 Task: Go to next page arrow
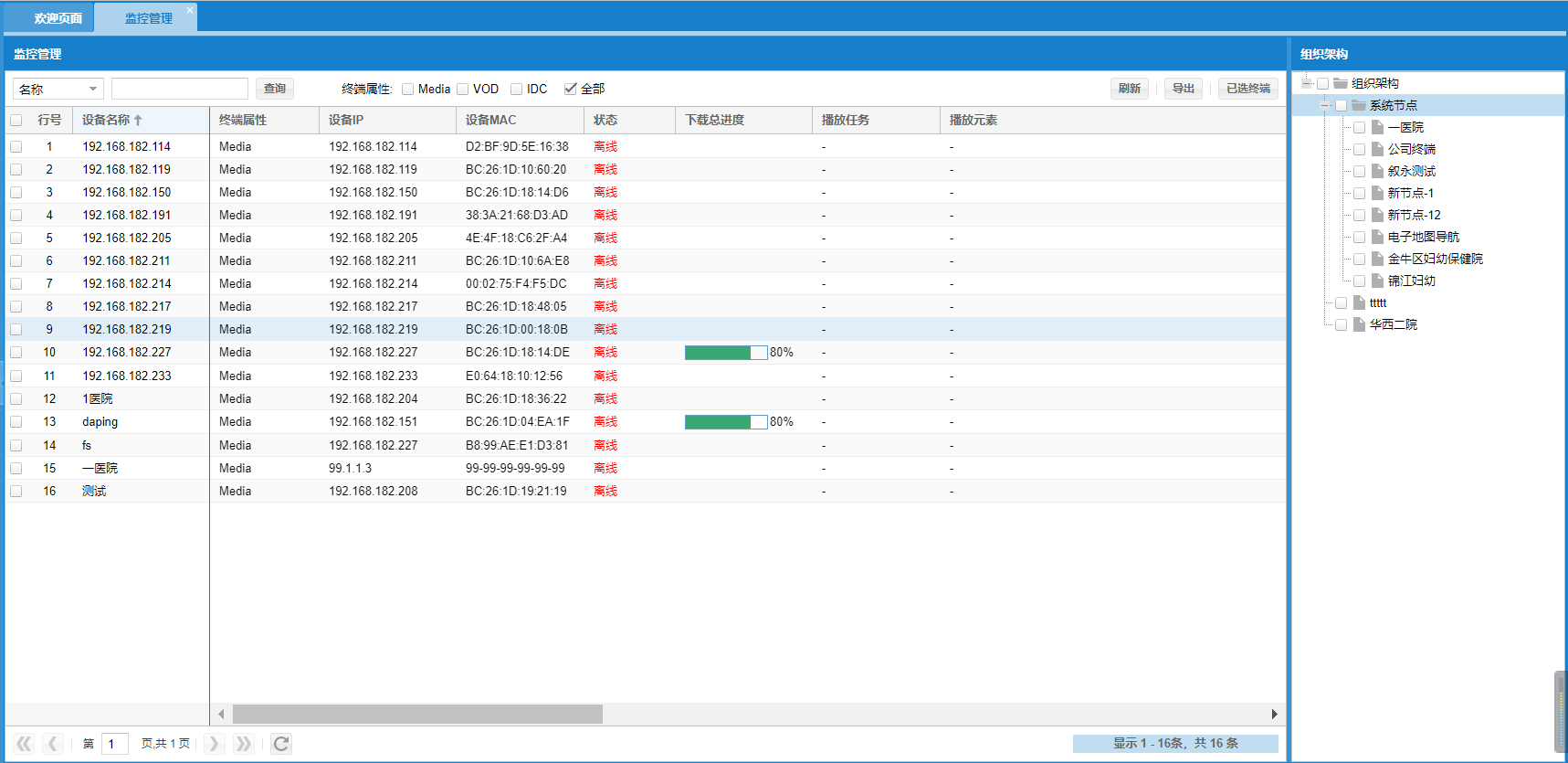(214, 744)
